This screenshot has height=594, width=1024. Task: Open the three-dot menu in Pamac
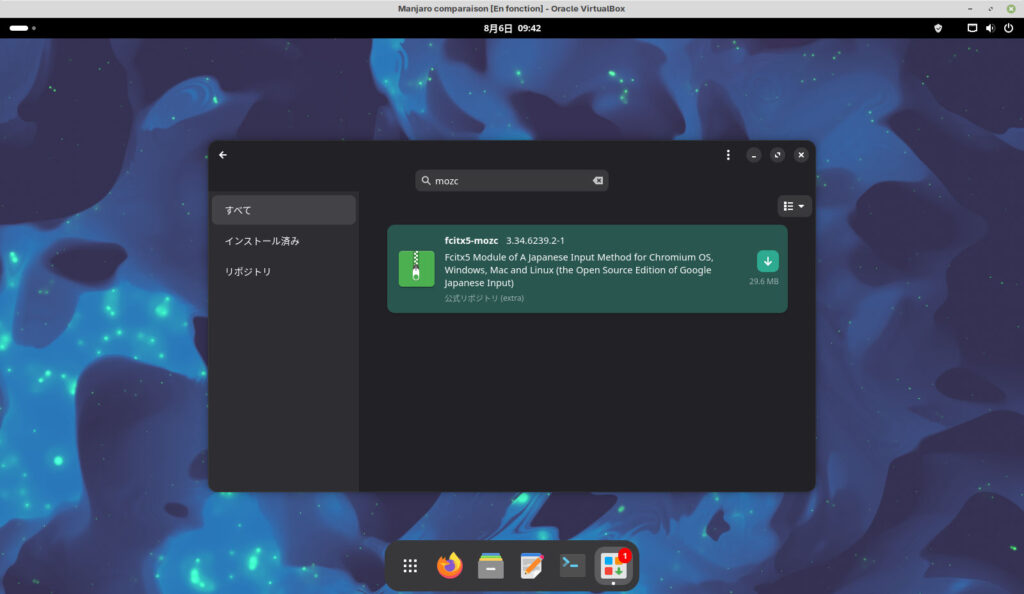click(x=728, y=155)
